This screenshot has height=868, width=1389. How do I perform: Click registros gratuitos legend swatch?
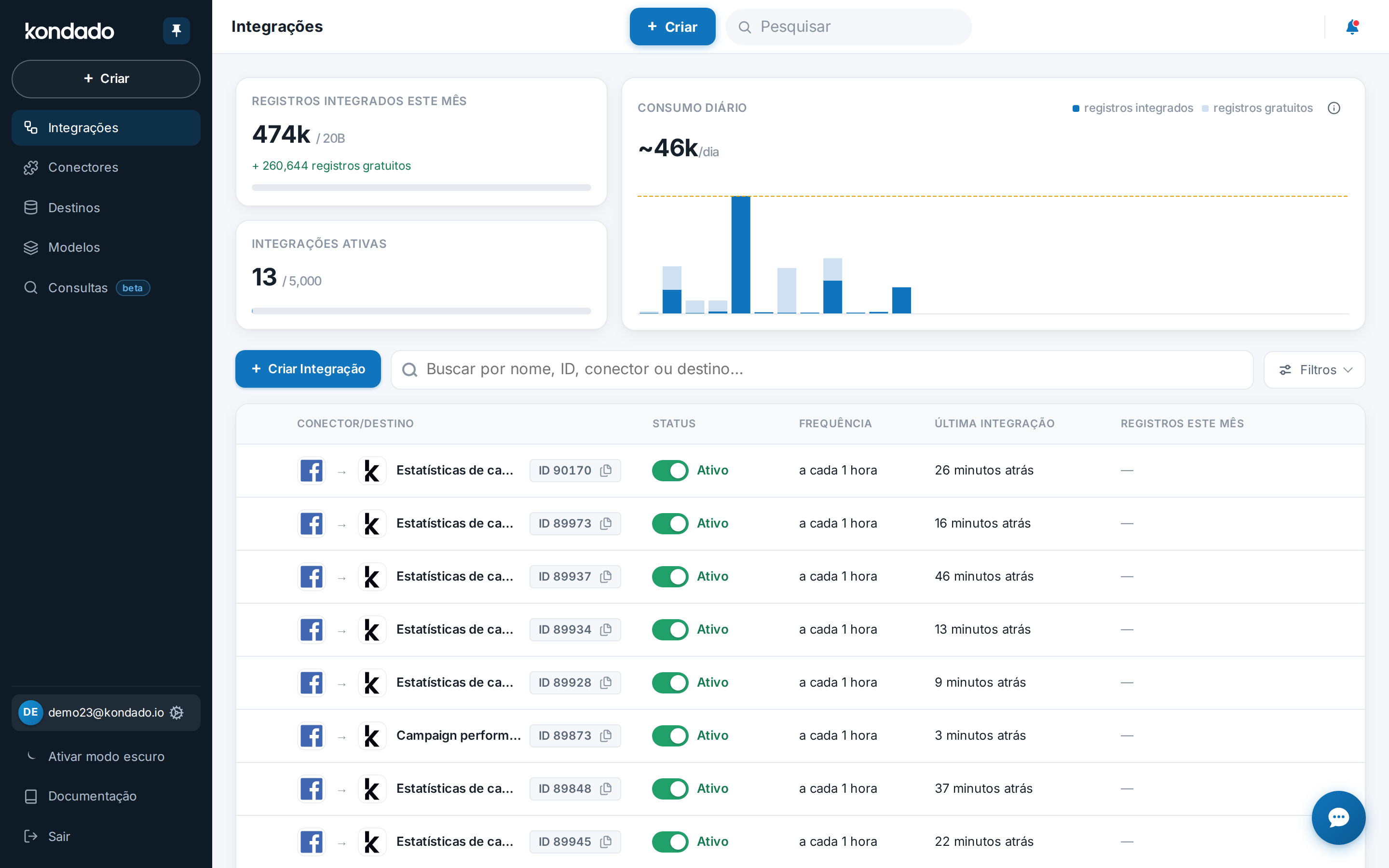coord(1205,108)
